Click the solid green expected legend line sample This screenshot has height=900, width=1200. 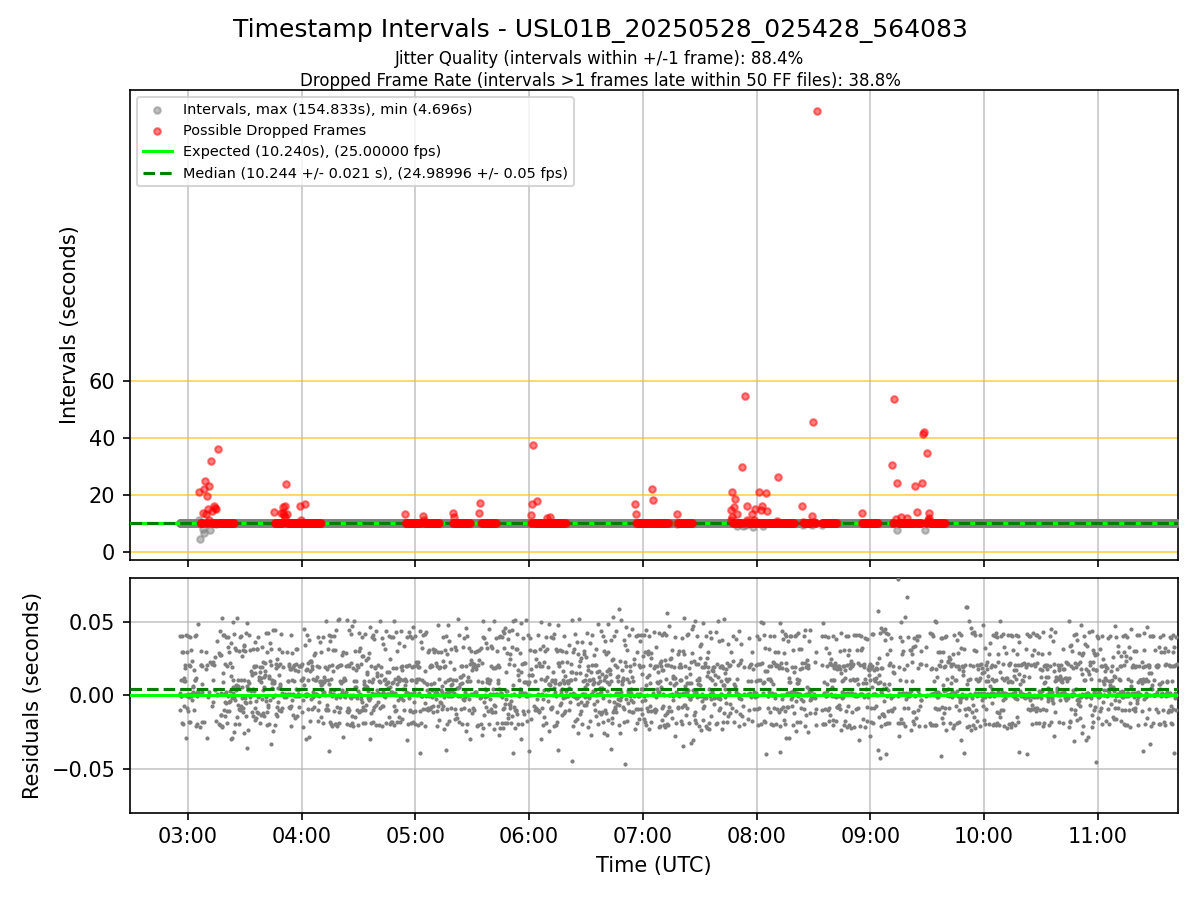click(158, 151)
